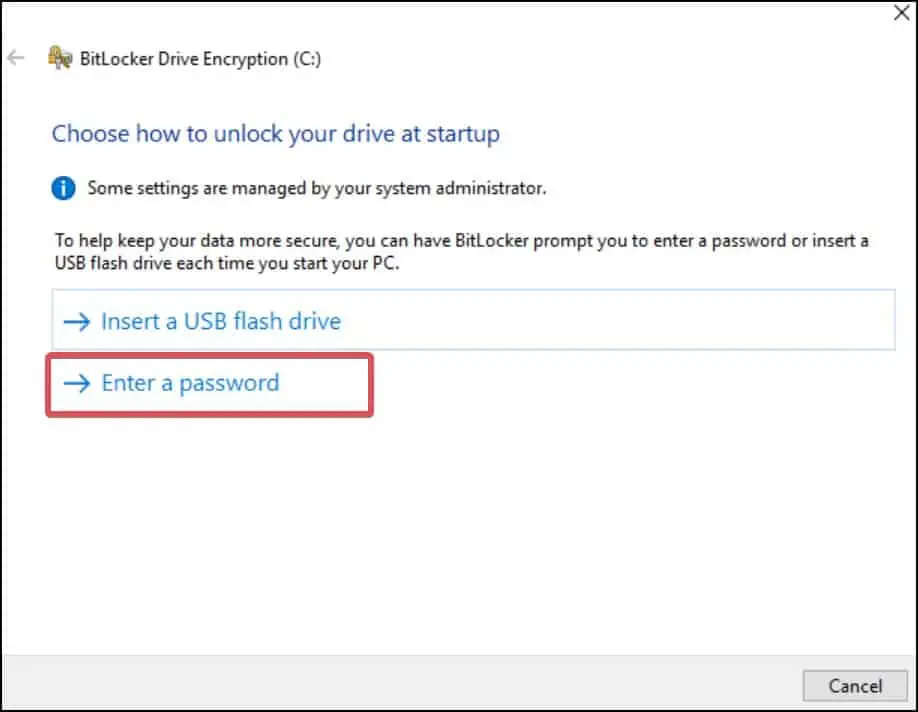Click the arrow icon beside Enter a password
918x712 pixels.
click(x=77, y=384)
